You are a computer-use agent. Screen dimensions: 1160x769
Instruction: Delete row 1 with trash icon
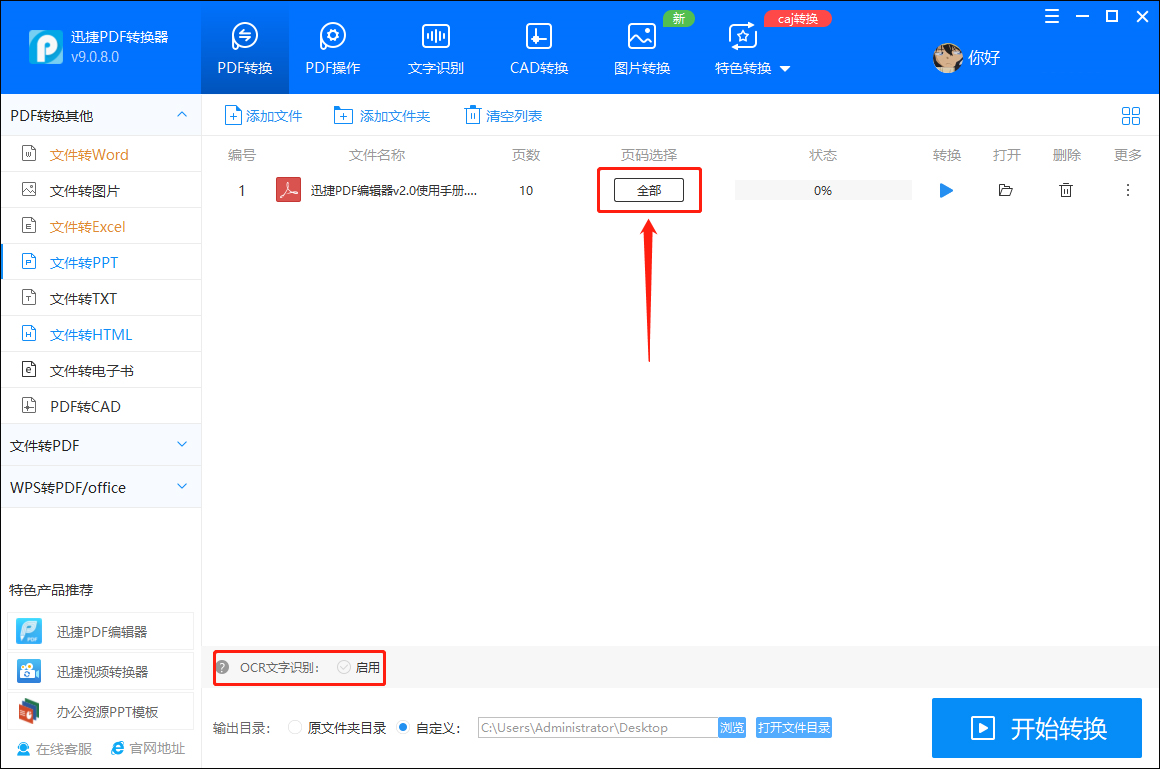pyautogui.click(x=1065, y=190)
